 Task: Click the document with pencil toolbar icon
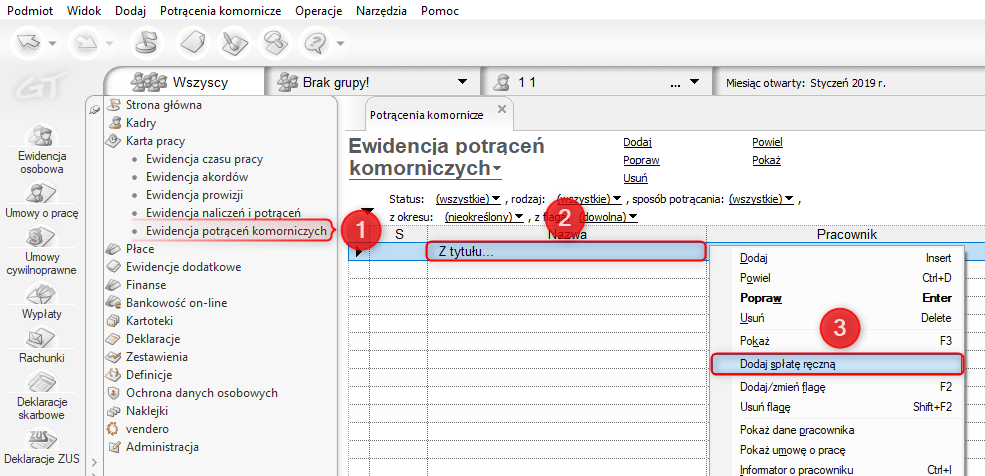coord(233,43)
